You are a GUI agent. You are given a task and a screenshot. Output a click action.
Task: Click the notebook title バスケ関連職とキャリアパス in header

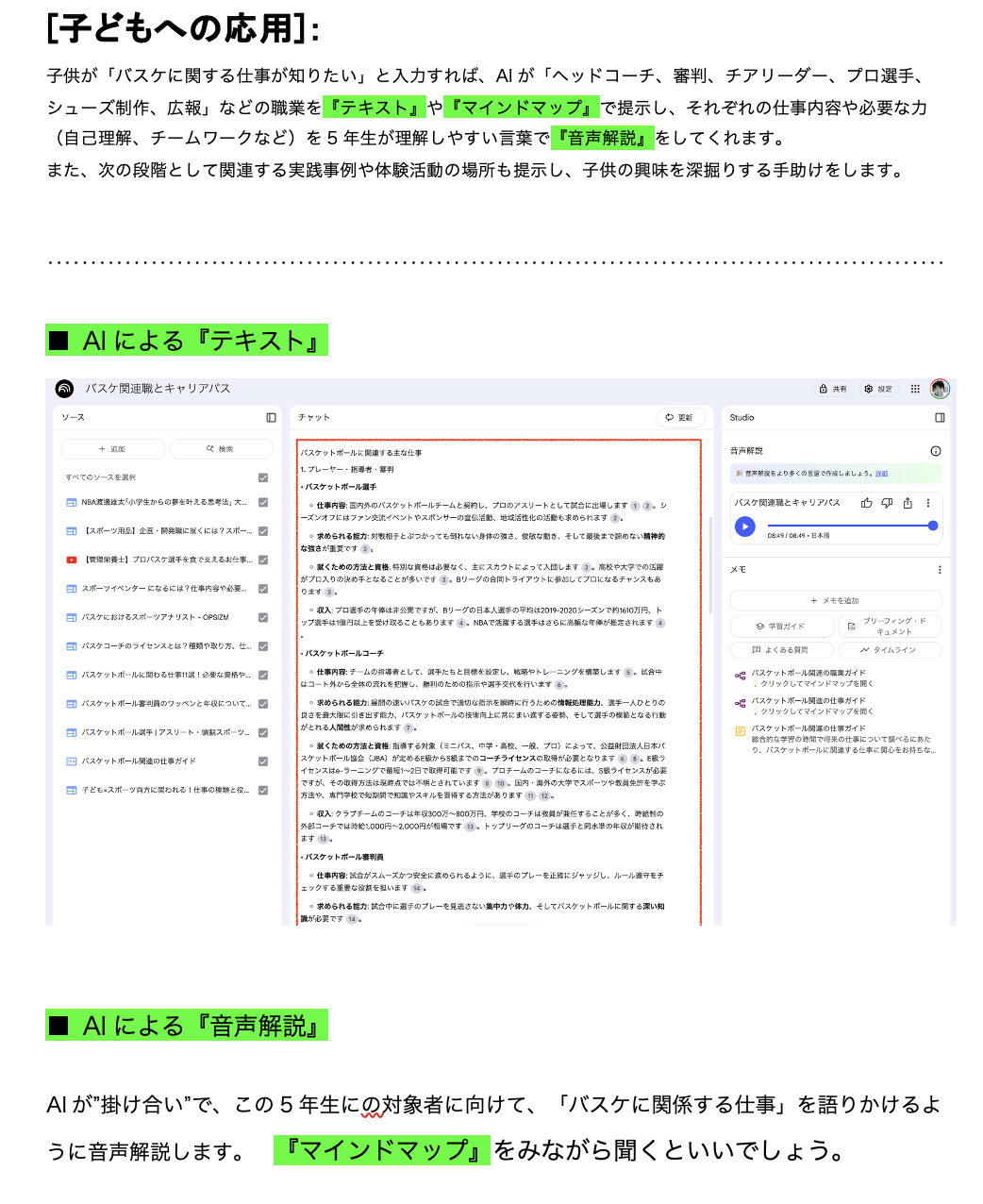pyautogui.click(x=158, y=389)
